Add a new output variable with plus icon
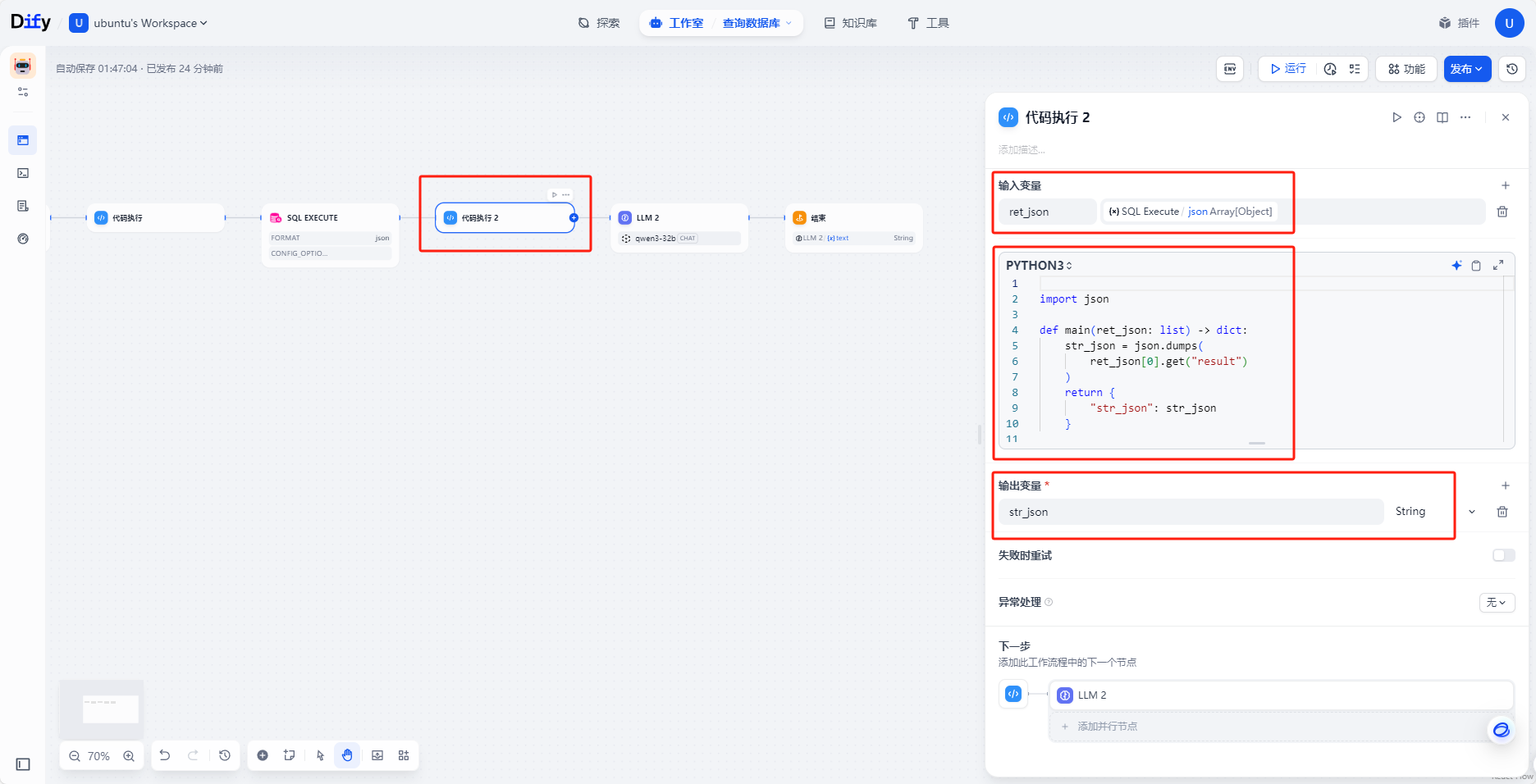The height and width of the screenshot is (784, 1536). (x=1506, y=485)
